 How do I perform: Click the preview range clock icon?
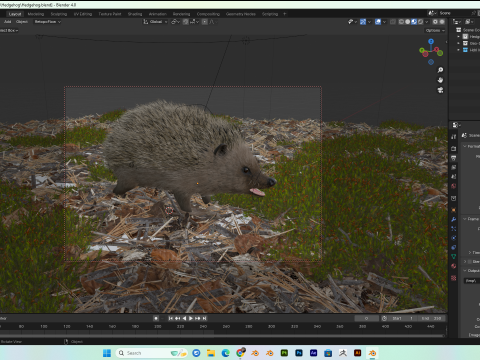(384, 318)
